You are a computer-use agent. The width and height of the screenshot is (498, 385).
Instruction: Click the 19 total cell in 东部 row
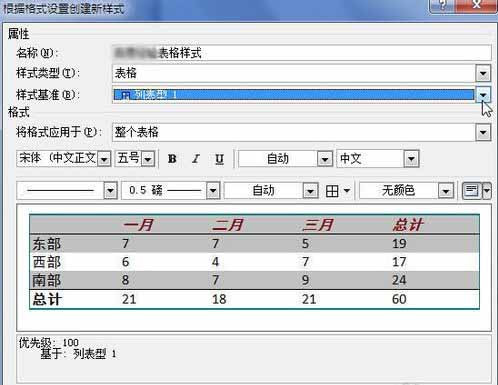399,244
